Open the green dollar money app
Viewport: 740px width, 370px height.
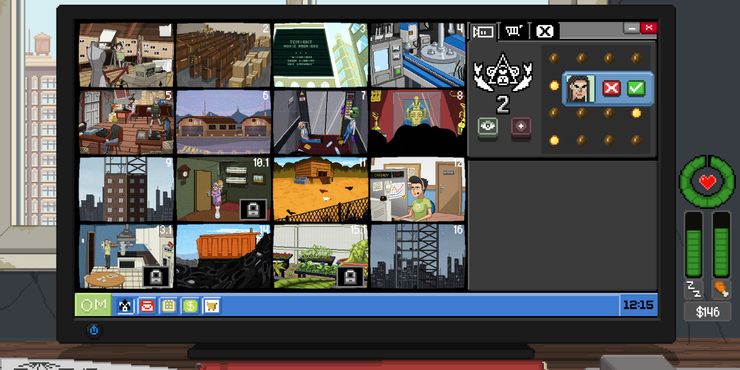click(x=190, y=306)
